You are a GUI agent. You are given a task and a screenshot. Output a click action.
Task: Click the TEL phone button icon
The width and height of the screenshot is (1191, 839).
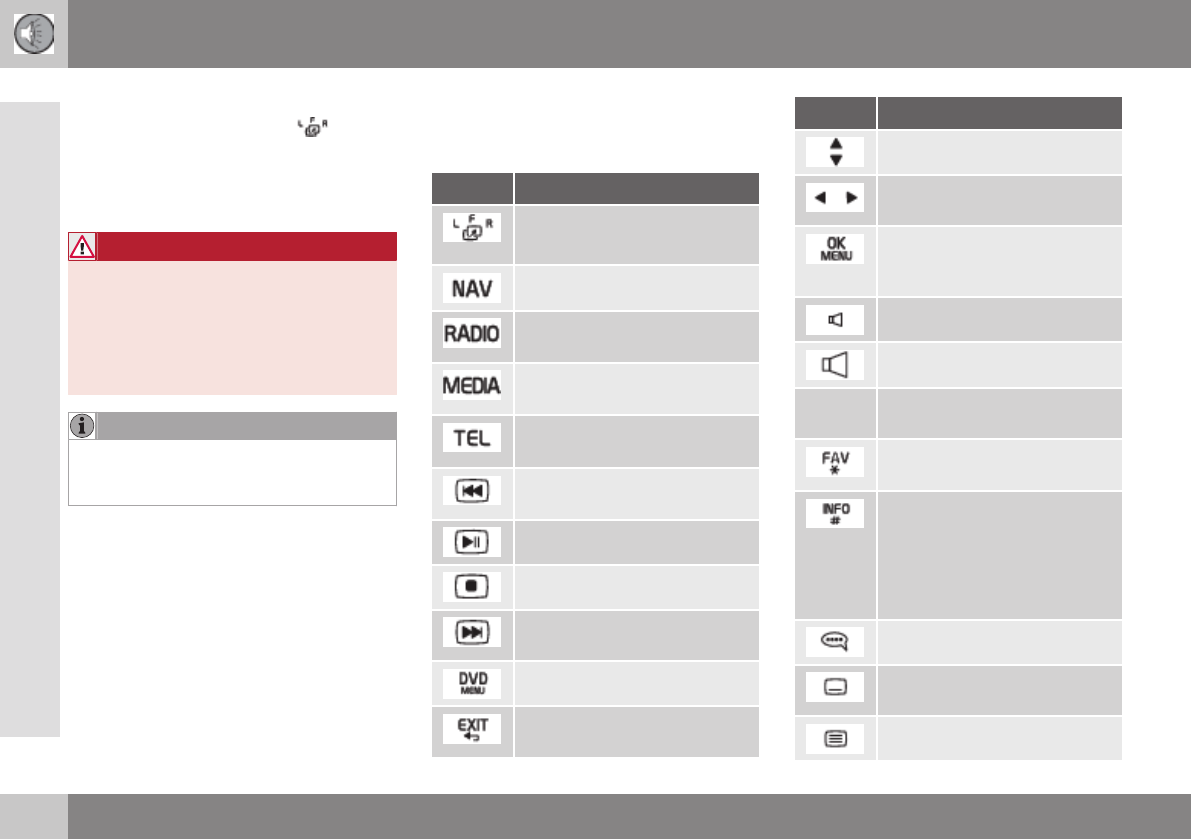472,439
